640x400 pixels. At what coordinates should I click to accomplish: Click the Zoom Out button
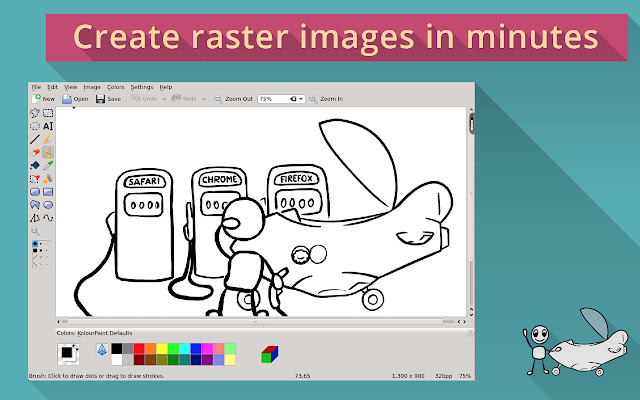(234, 99)
